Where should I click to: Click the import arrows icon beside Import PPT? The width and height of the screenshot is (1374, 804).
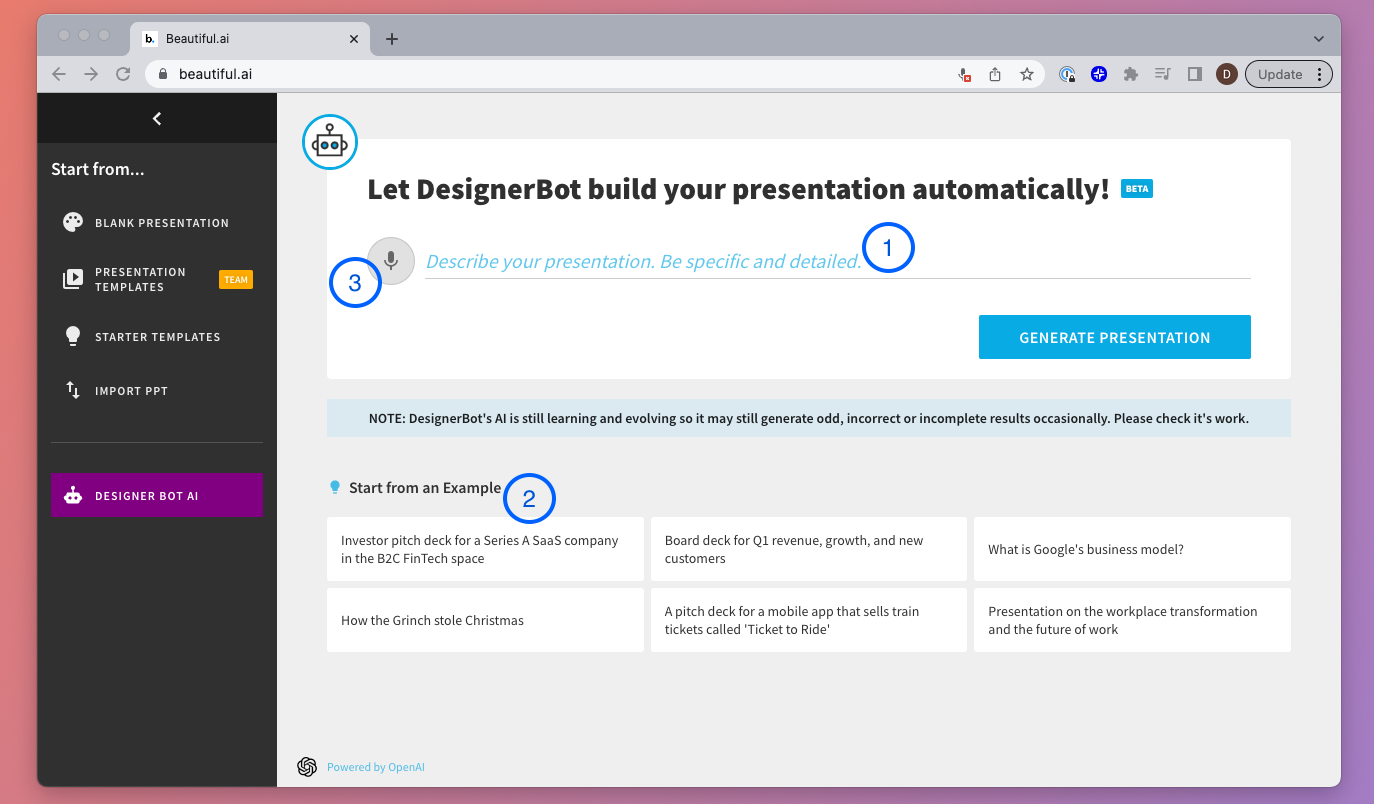coord(73,390)
